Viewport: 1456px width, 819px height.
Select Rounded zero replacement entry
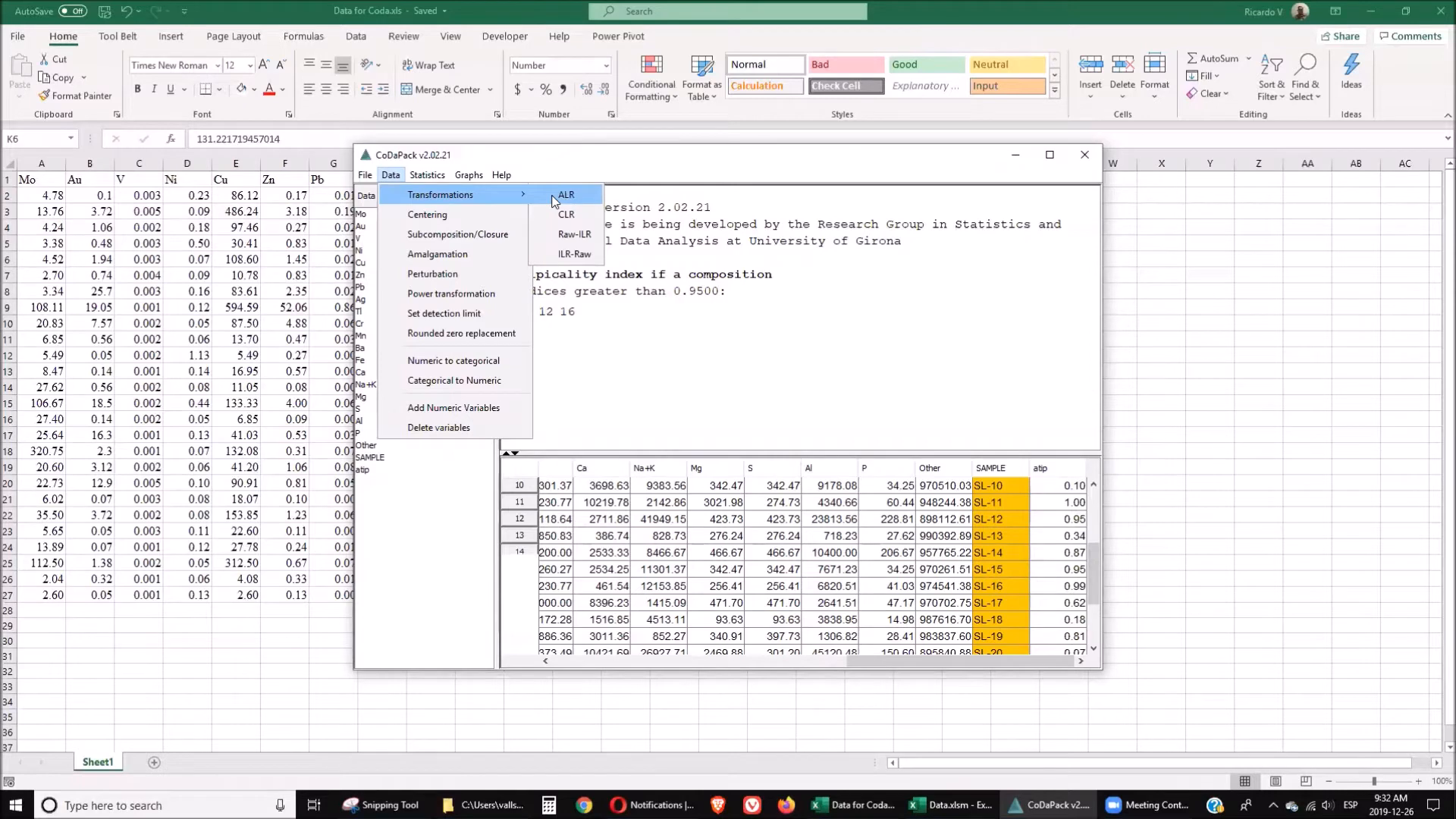coord(461,333)
